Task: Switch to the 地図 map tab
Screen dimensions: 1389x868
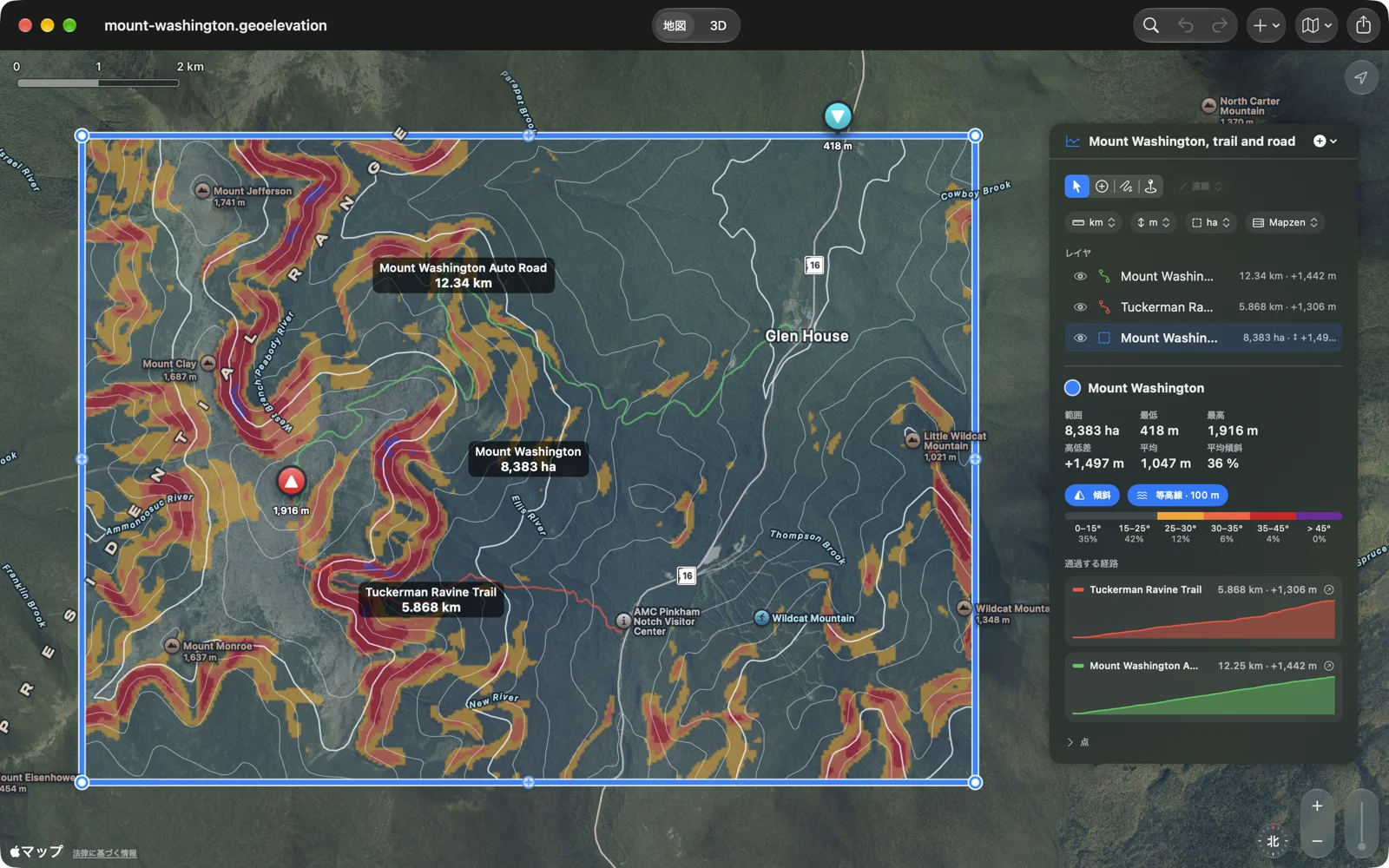Action: click(x=675, y=25)
